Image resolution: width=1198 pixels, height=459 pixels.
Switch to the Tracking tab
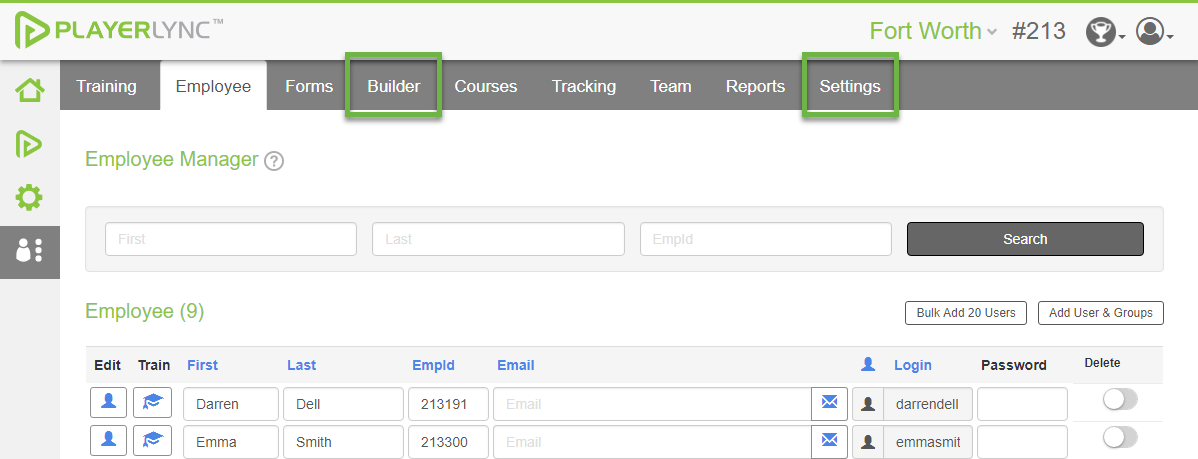pyautogui.click(x=584, y=86)
